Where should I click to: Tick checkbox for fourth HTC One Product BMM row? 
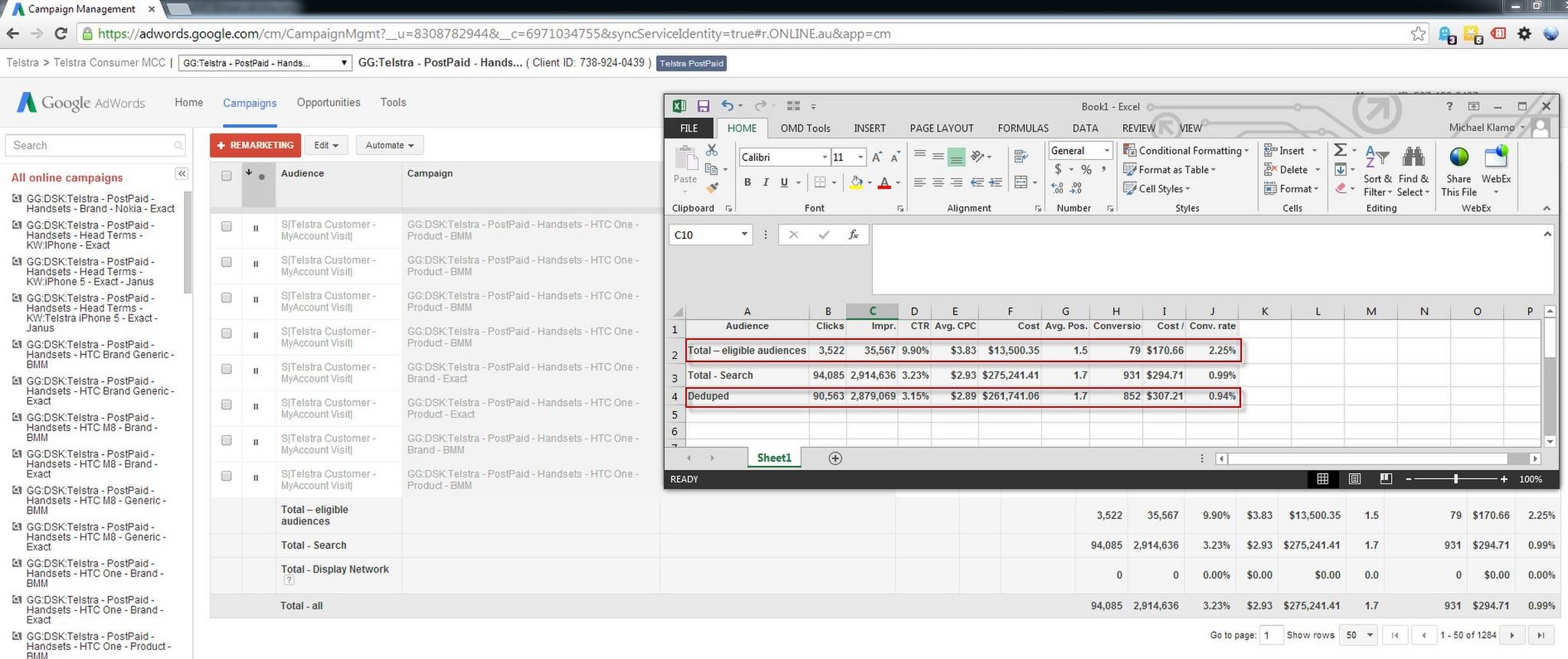[x=226, y=333]
